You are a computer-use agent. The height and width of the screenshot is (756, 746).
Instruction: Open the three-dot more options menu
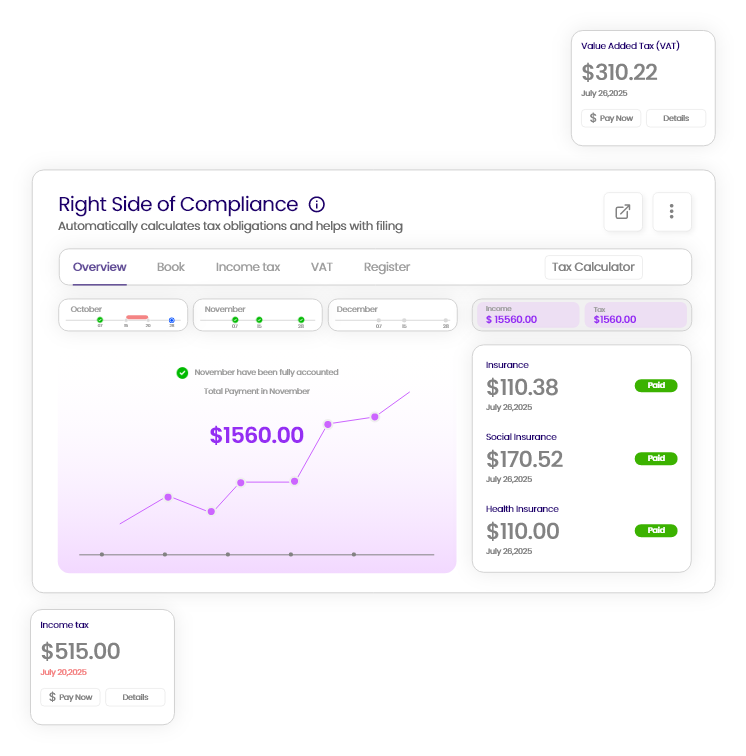pyautogui.click(x=672, y=212)
